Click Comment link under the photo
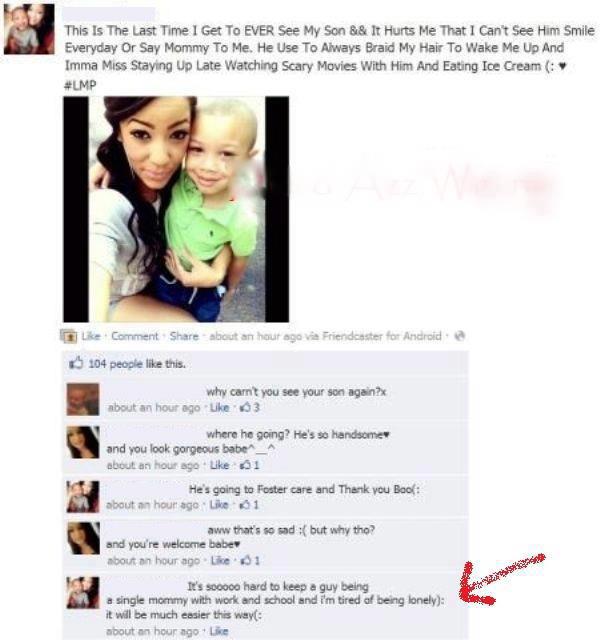Screen dimensions: 600x640 pos(134,336)
